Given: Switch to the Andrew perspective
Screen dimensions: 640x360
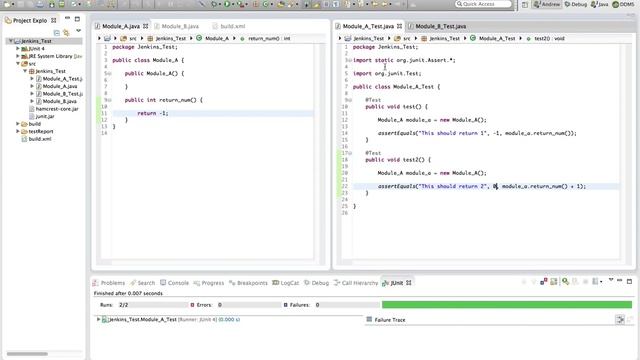Looking at the screenshot, I should pyautogui.click(x=547, y=4).
